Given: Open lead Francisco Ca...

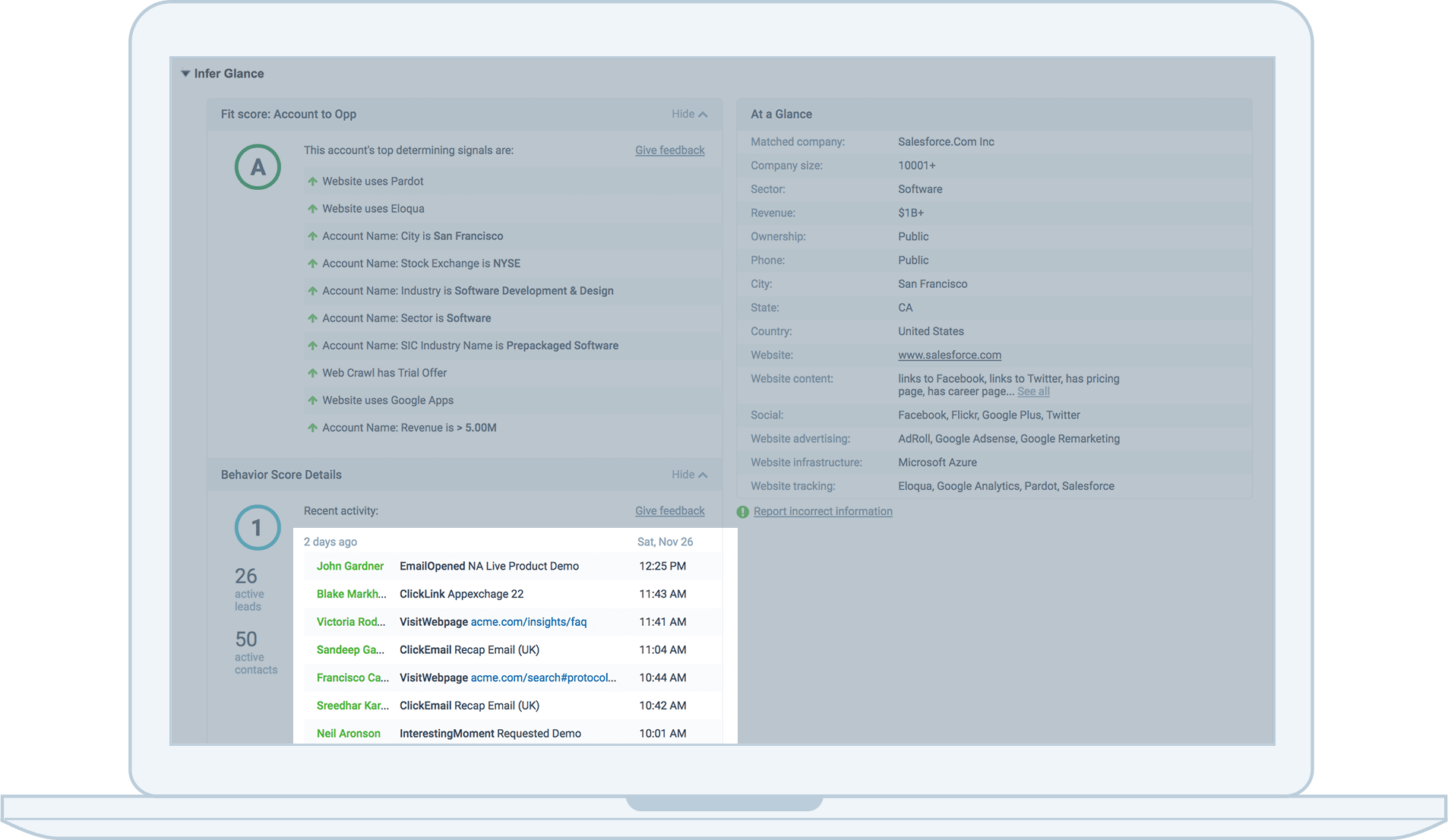Looking at the screenshot, I should [x=353, y=677].
